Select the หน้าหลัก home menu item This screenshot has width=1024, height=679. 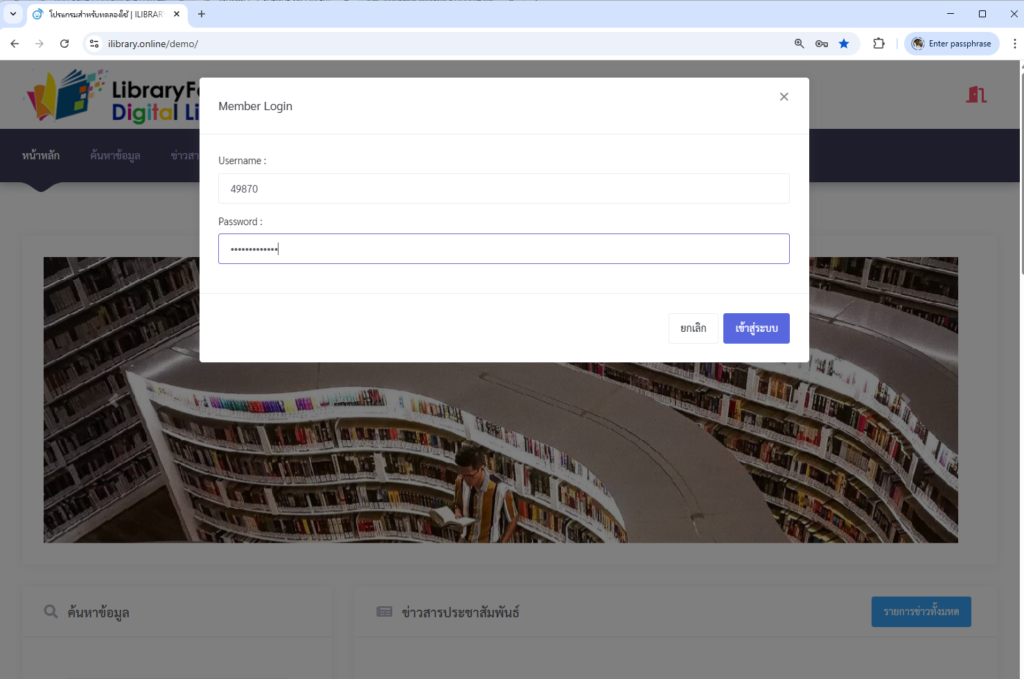coord(41,155)
